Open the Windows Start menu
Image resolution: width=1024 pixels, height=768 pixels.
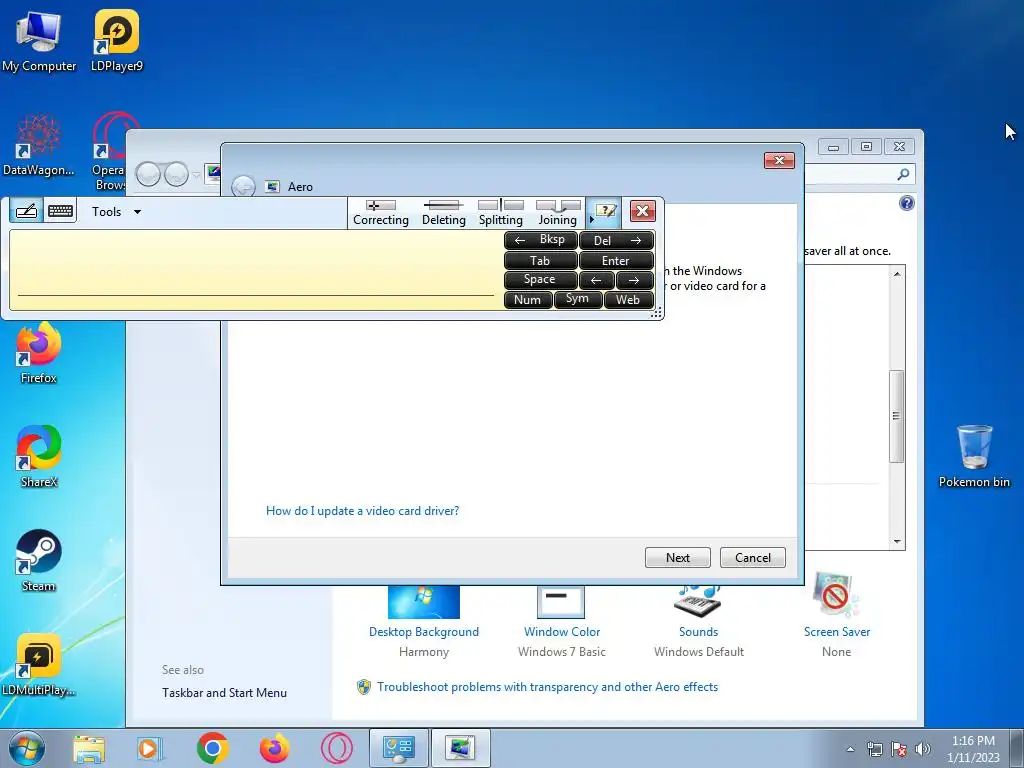point(27,748)
